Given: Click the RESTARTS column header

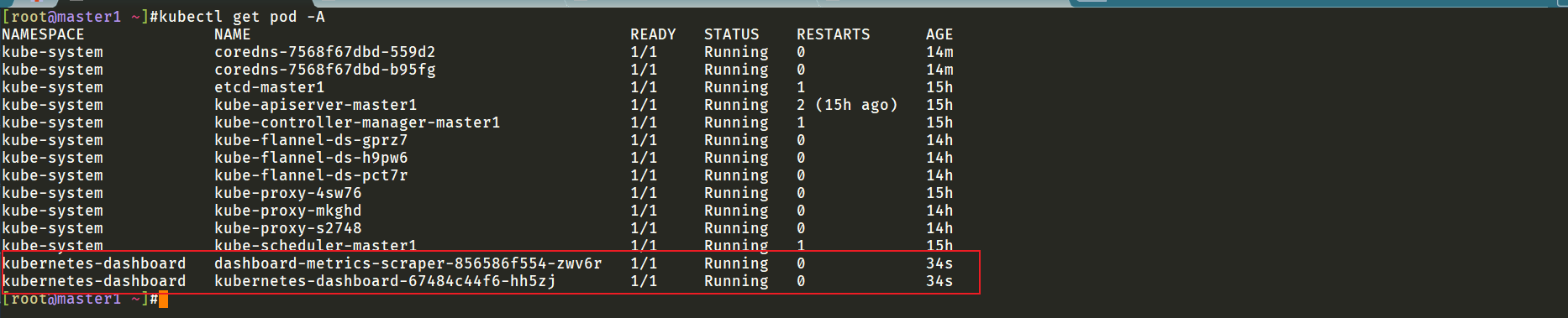Looking at the screenshot, I should point(834,34).
